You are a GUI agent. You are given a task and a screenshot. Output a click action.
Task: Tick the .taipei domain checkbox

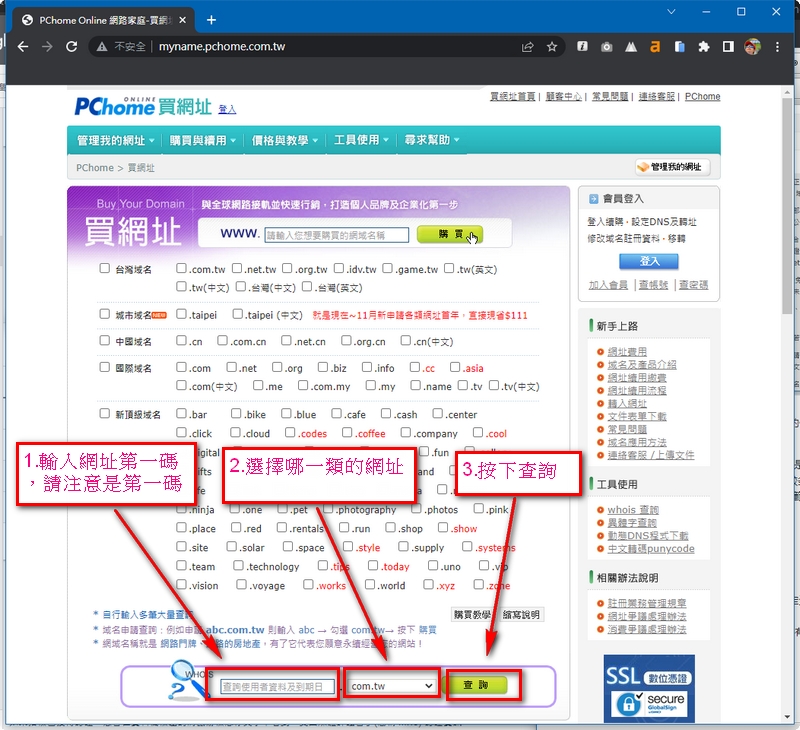click(x=182, y=314)
